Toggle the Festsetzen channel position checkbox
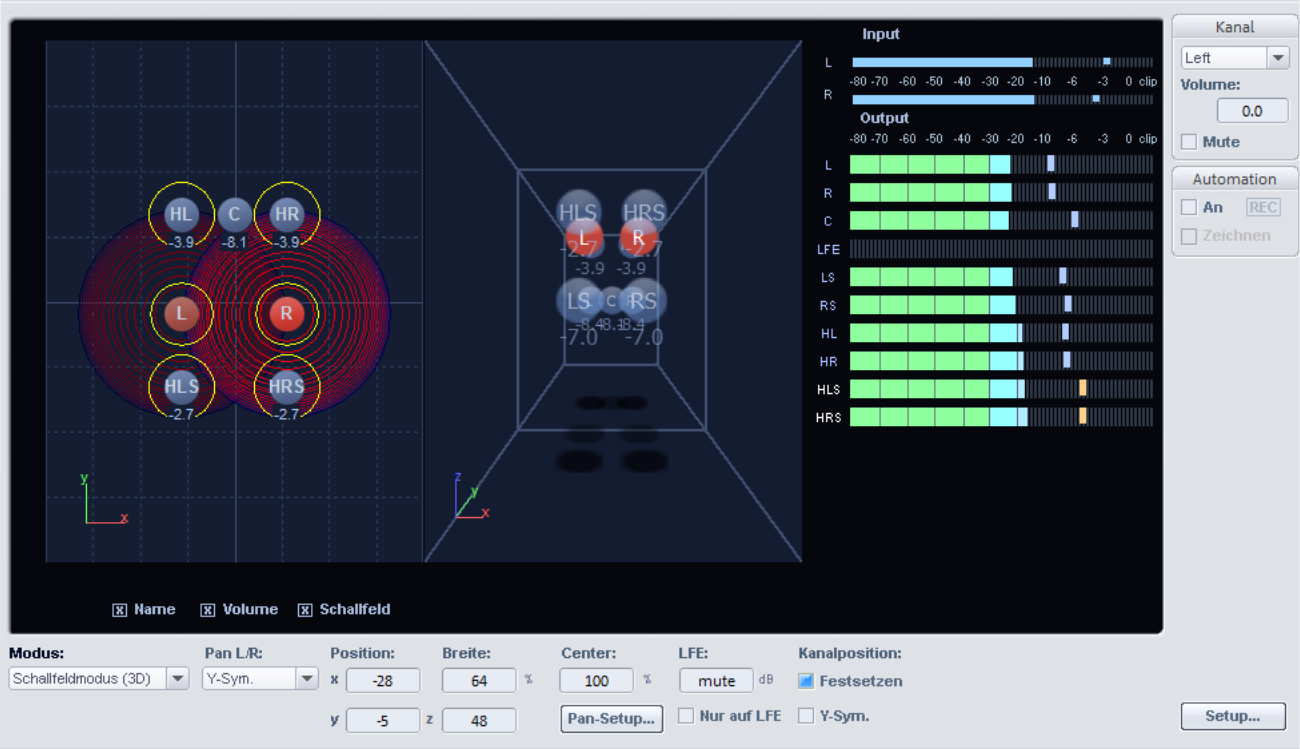Viewport: 1300px width, 749px height. 806,681
